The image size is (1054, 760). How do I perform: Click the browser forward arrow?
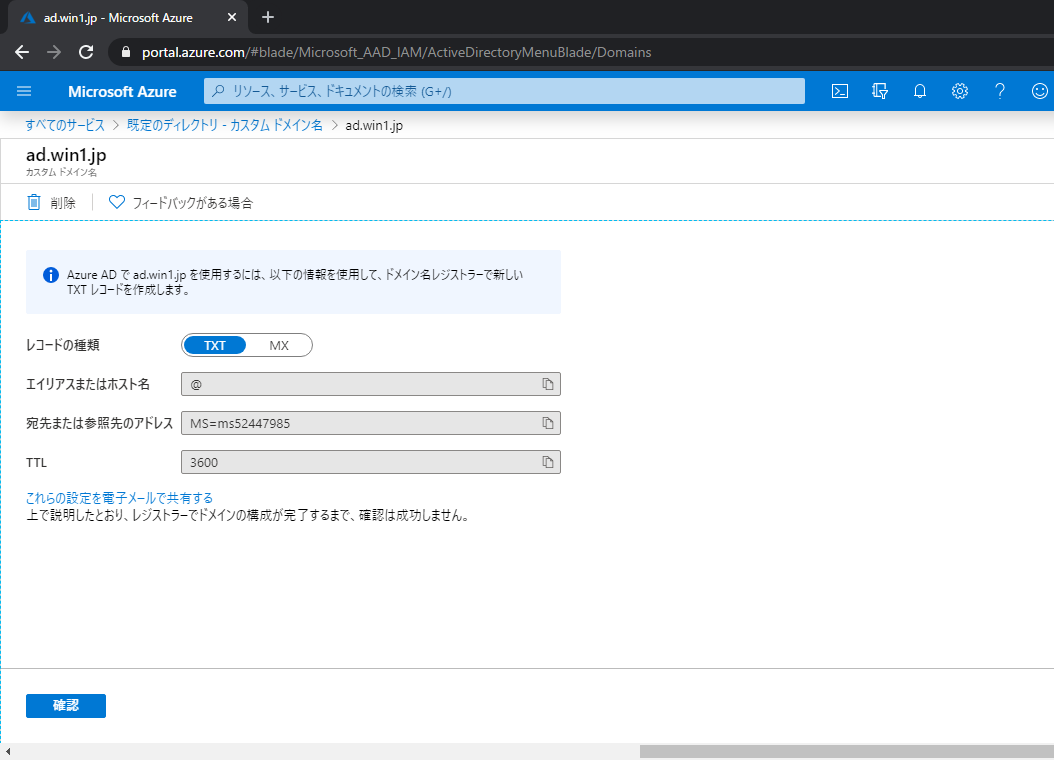tap(54, 52)
